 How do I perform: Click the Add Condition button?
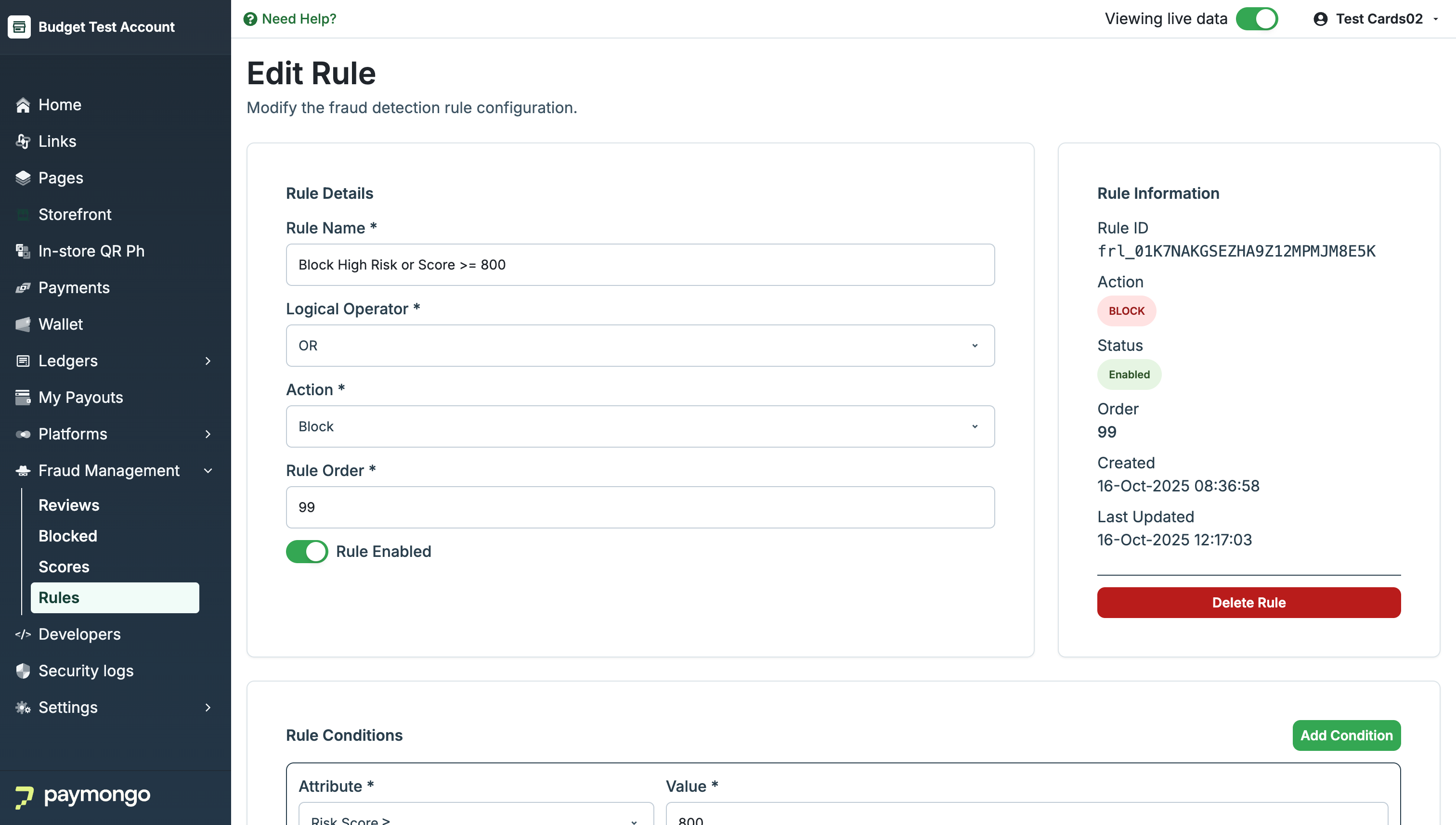1345,735
